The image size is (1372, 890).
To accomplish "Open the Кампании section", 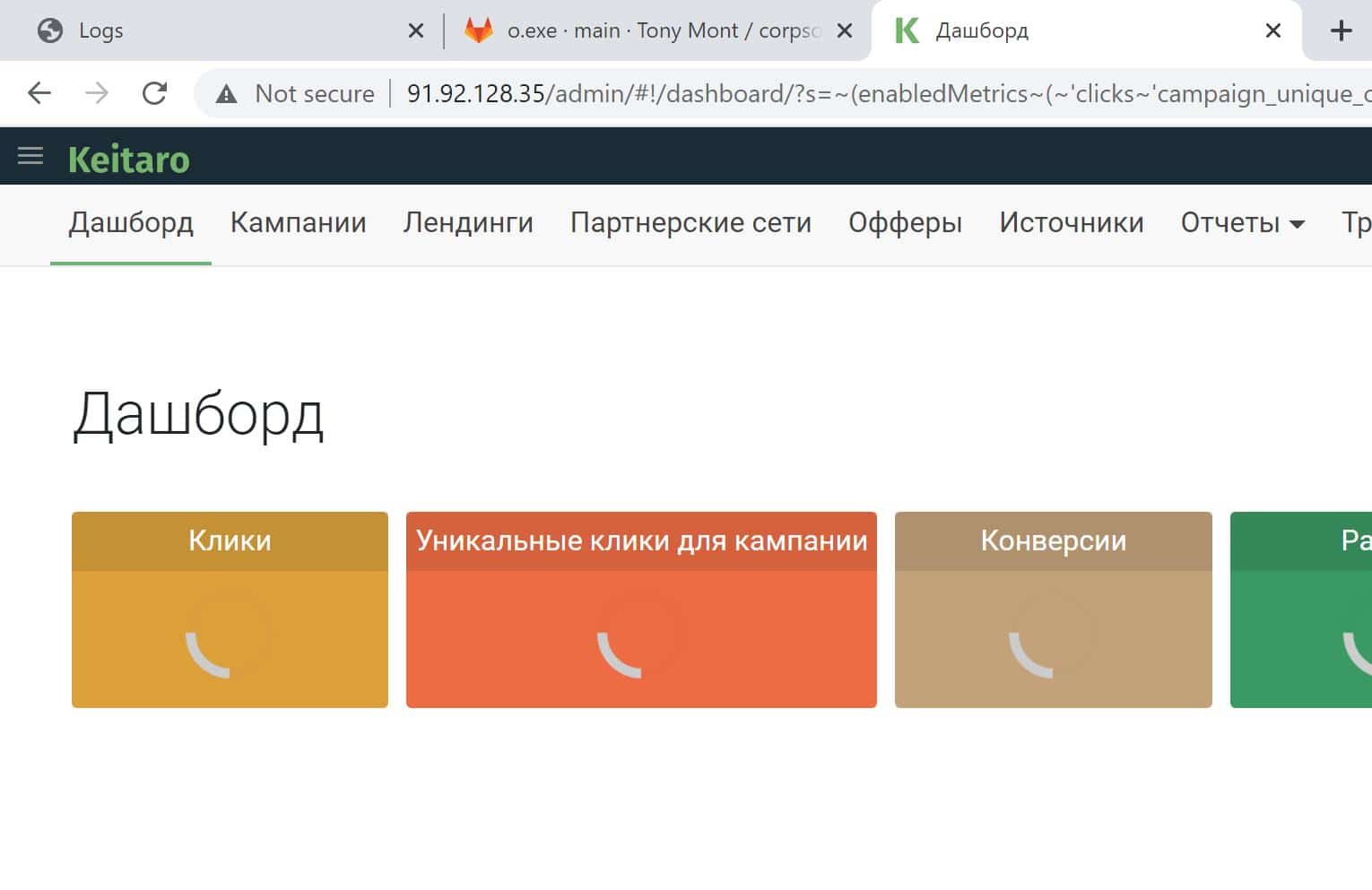I will [x=299, y=222].
